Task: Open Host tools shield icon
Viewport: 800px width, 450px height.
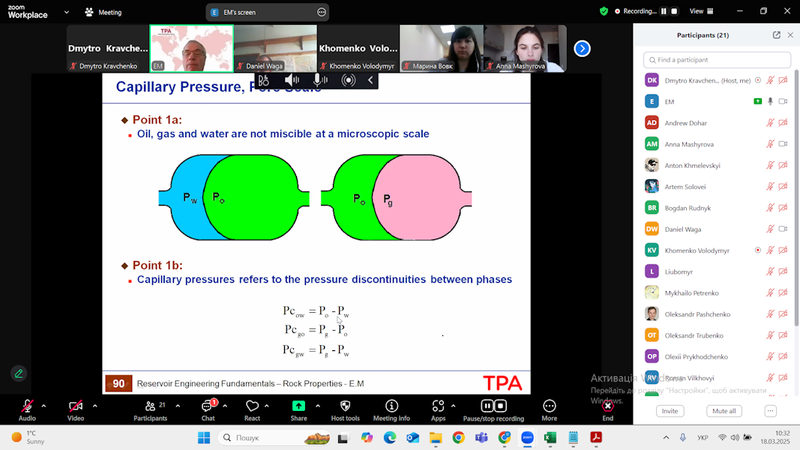Action: point(345,410)
